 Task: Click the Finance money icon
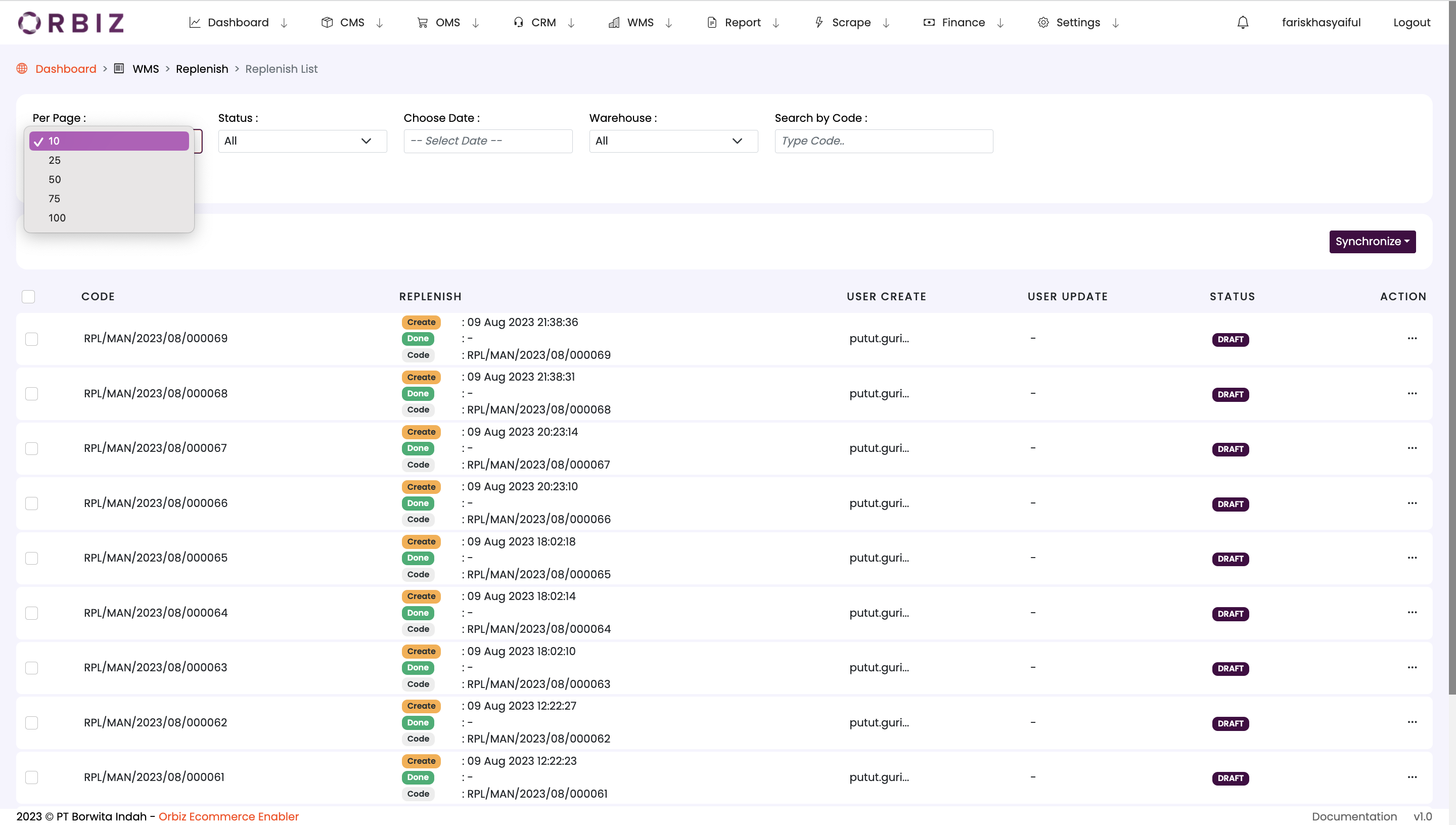(929, 23)
